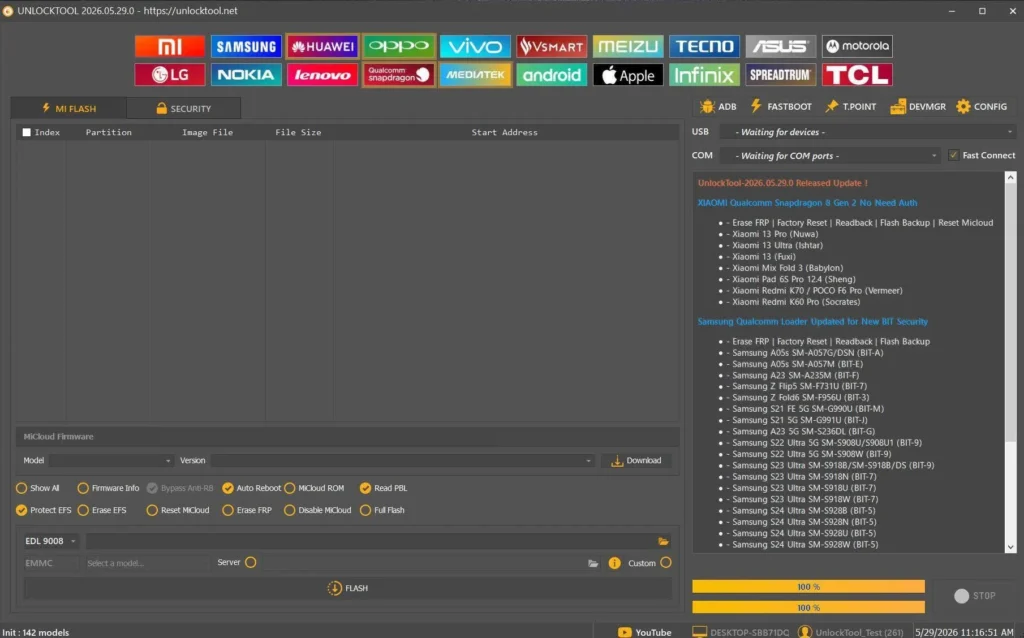The height and width of the screenshot is (638, 1024).
Task: Open the TCL brand section
Action: click(857, 74)
